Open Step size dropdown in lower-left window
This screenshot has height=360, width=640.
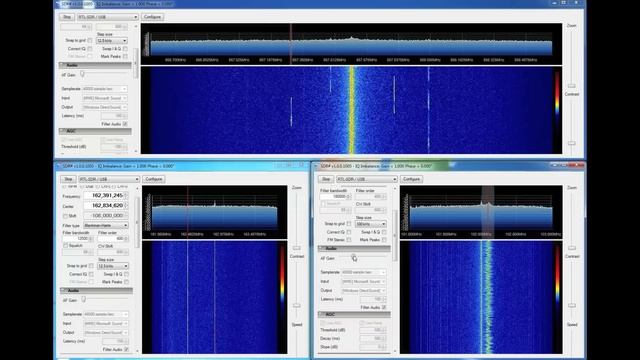[113, 266]
